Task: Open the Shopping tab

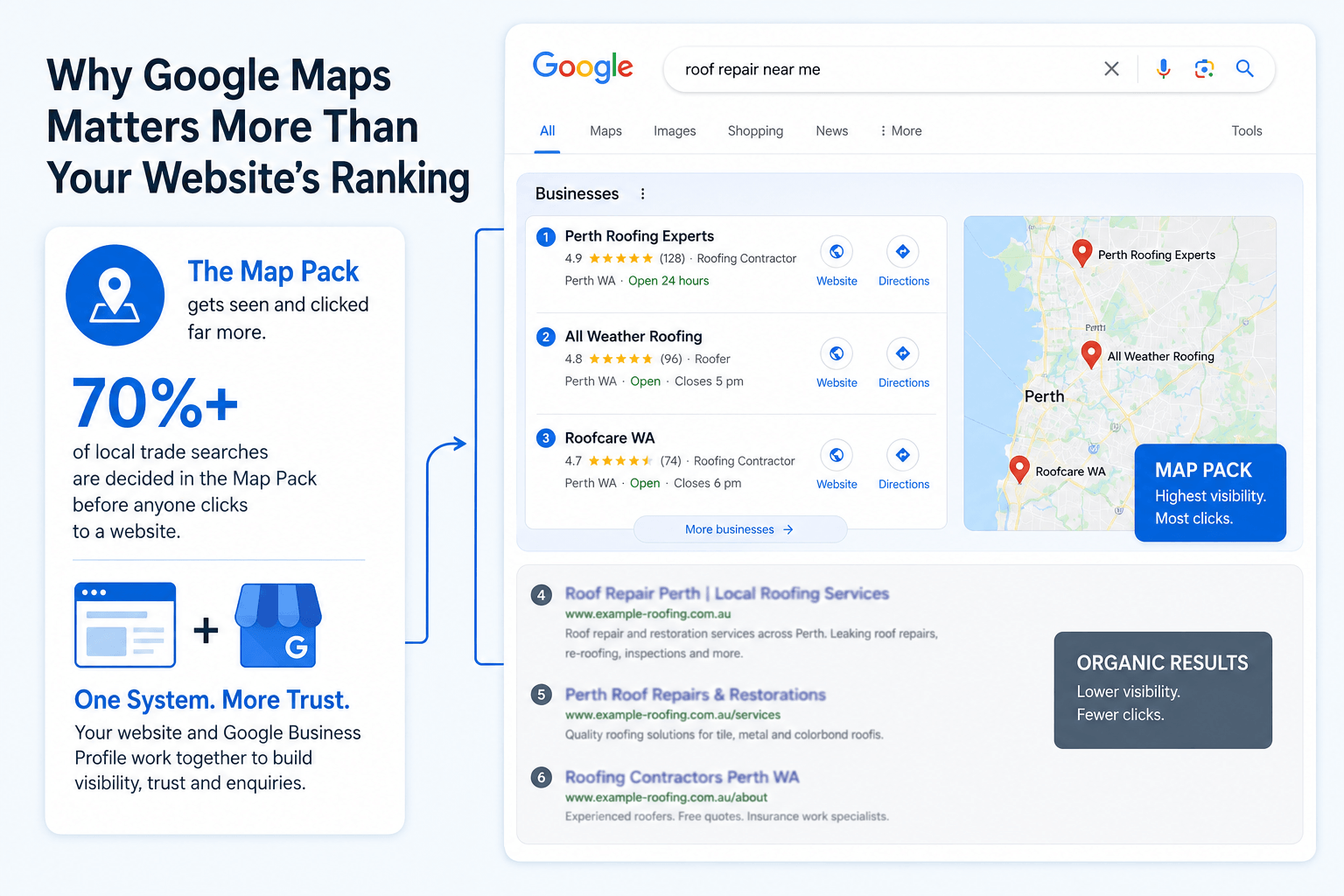Action: (755, 131)
